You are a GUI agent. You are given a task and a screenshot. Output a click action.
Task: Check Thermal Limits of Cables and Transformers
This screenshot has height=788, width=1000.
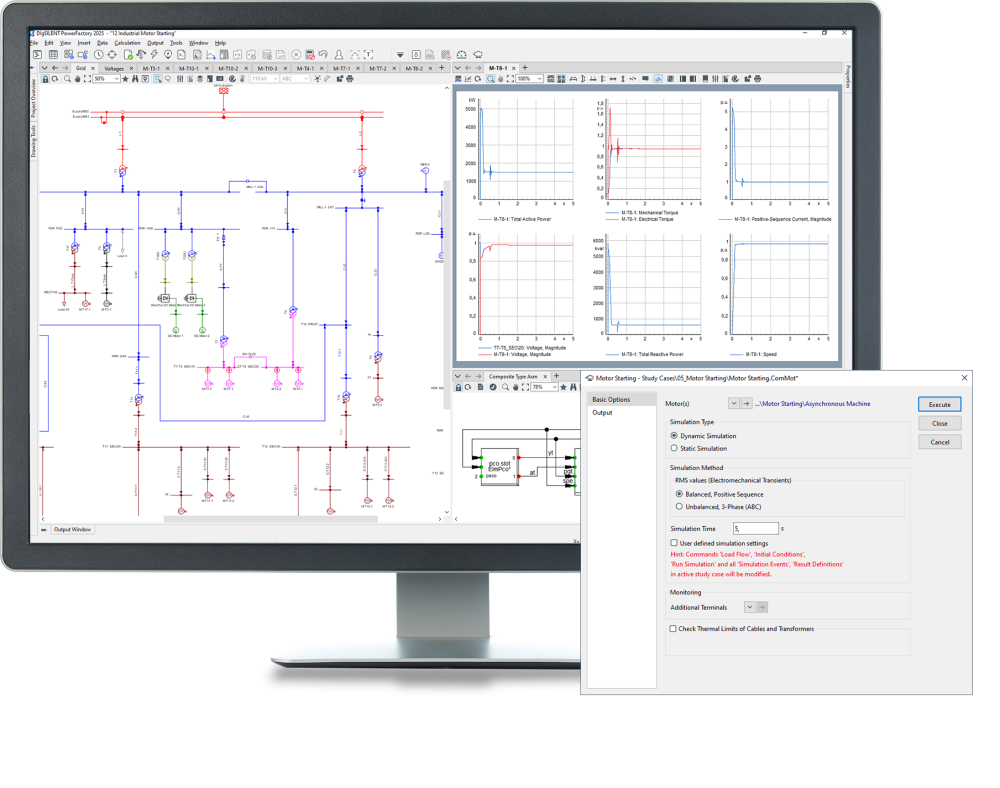(x=673, y=629)
